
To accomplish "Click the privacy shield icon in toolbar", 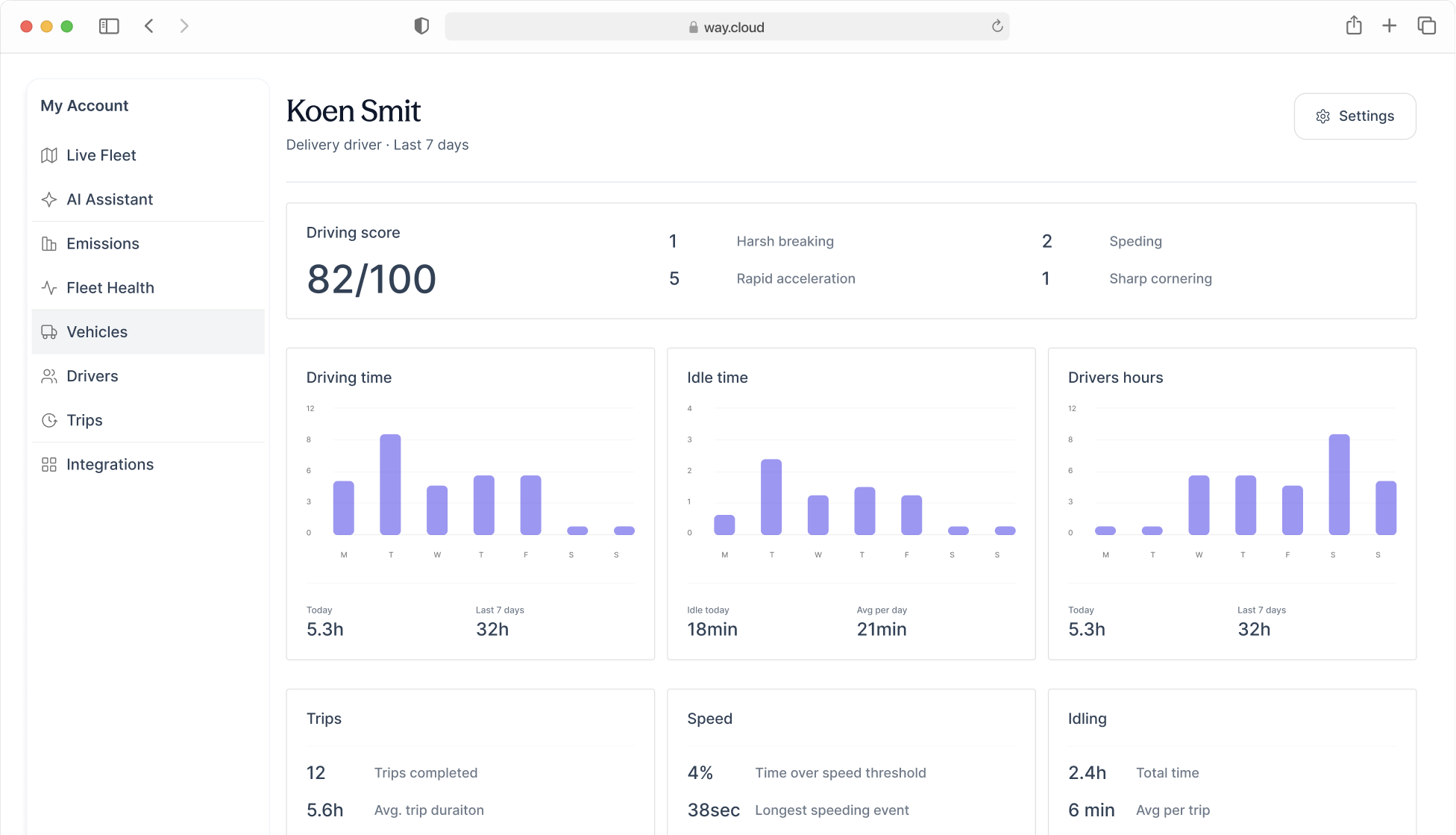I will (x=421, y=25).
